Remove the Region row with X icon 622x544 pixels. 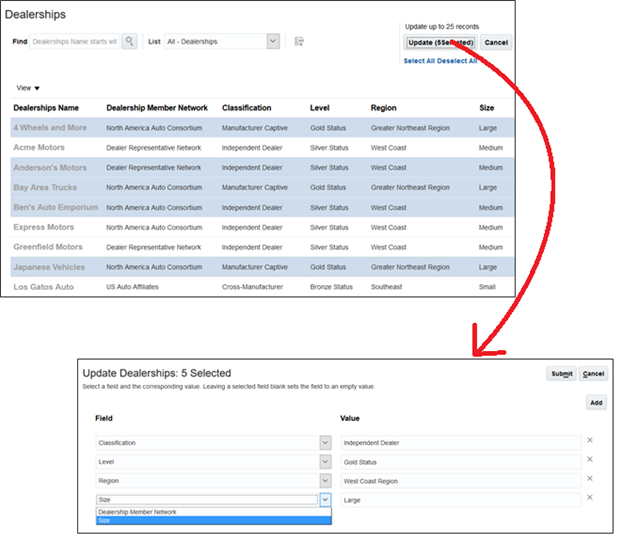[590, 478]
